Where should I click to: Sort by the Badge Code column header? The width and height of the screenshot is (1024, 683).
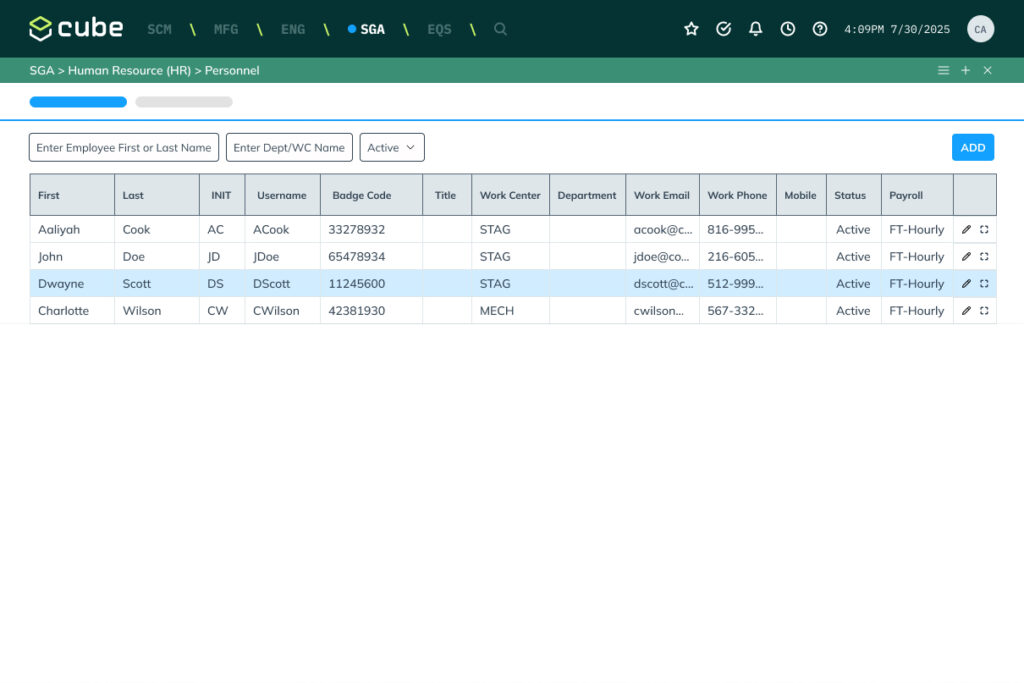coord(362,196)
